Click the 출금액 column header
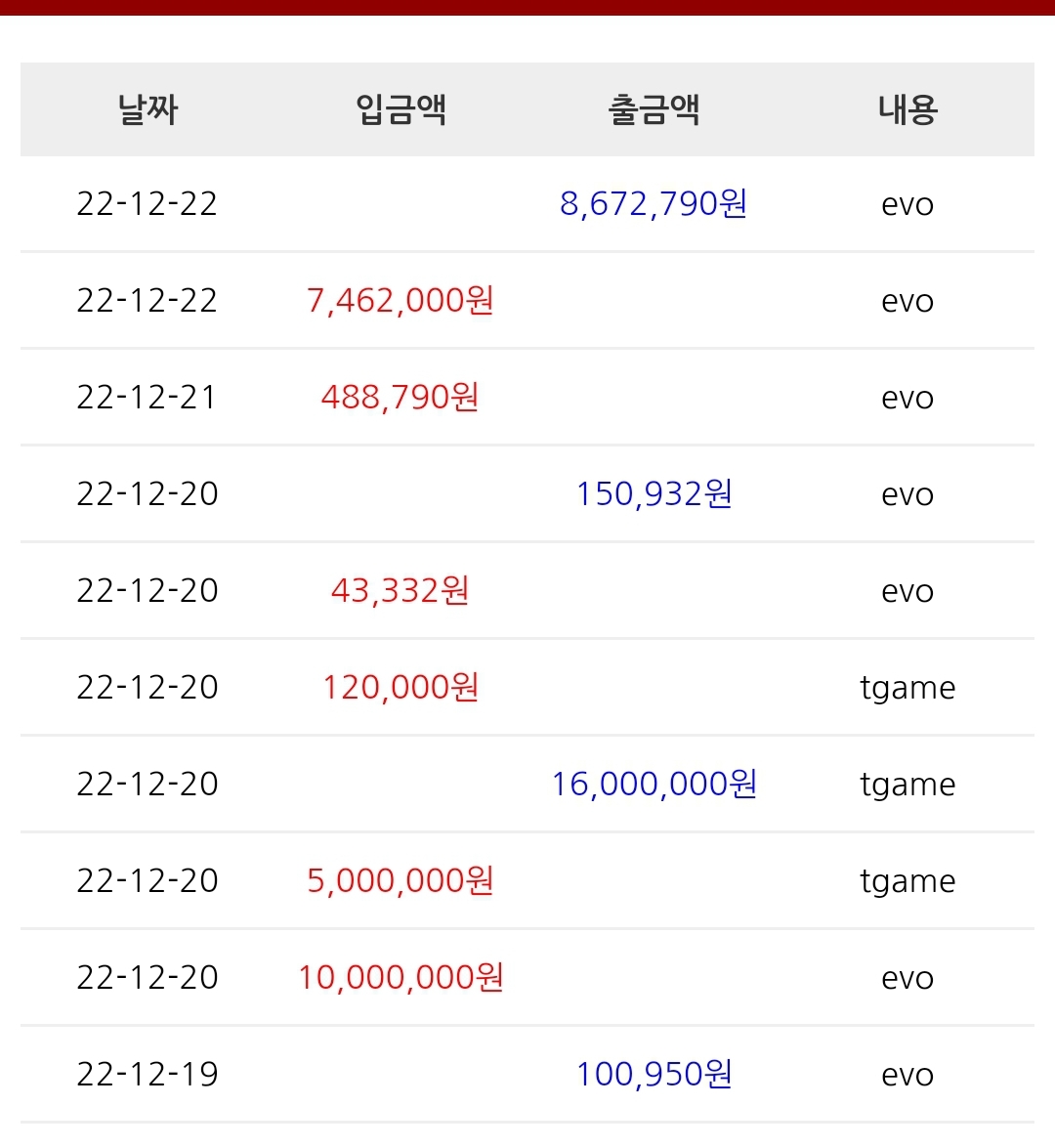This screenshot has height=1148, width=1055. (654, 109)
